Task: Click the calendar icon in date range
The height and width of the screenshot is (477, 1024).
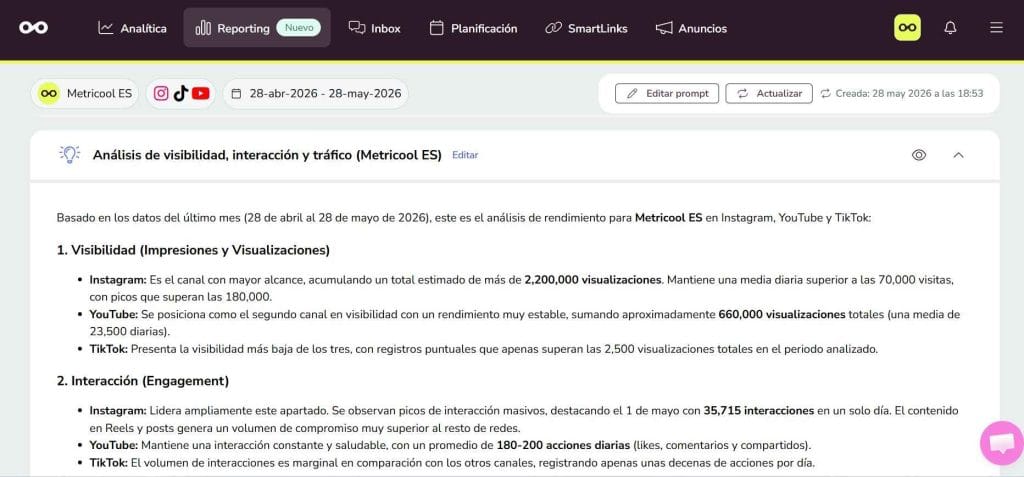Action: pos(236,93)
